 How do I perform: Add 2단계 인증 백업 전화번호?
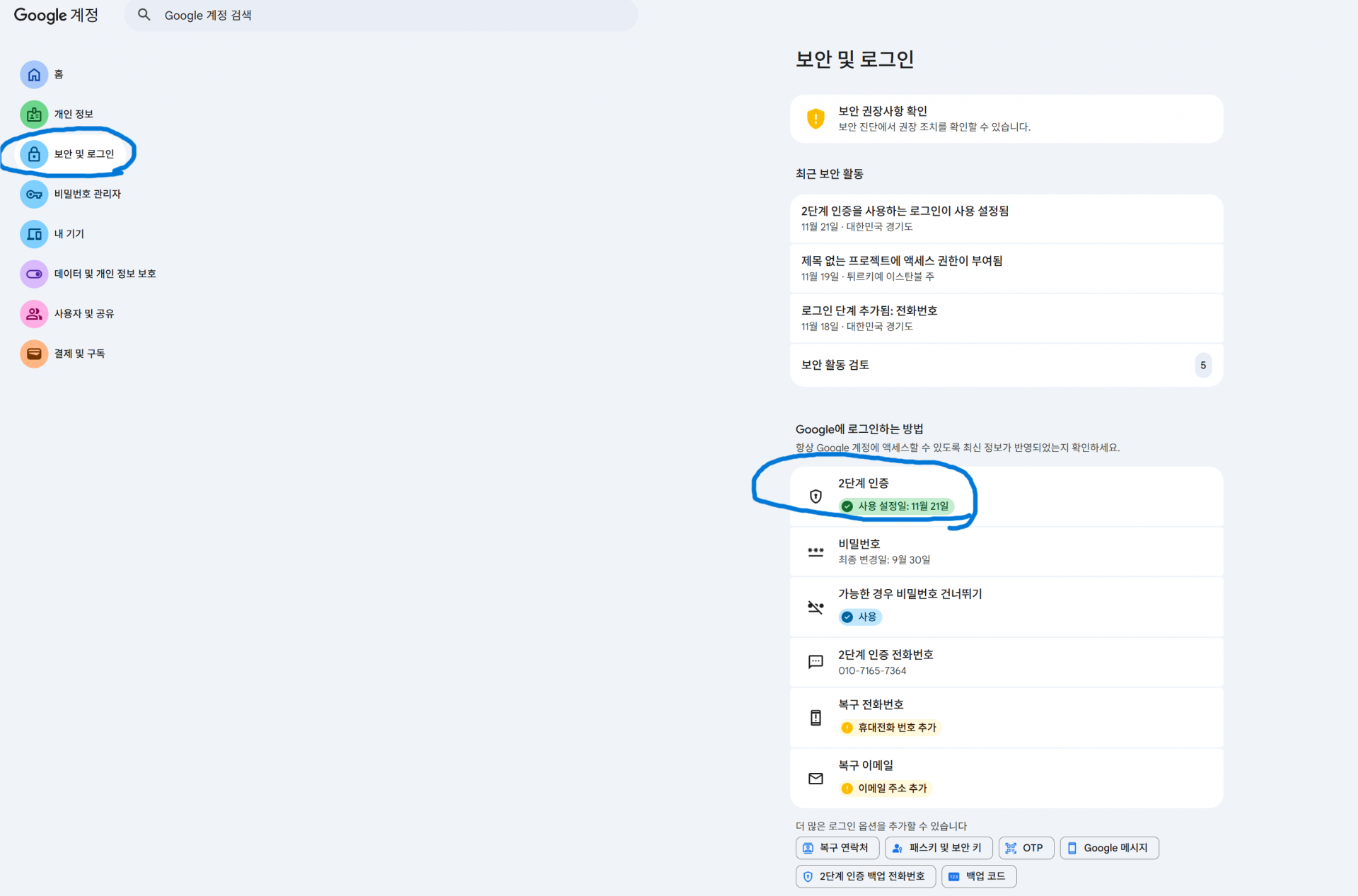866,876
